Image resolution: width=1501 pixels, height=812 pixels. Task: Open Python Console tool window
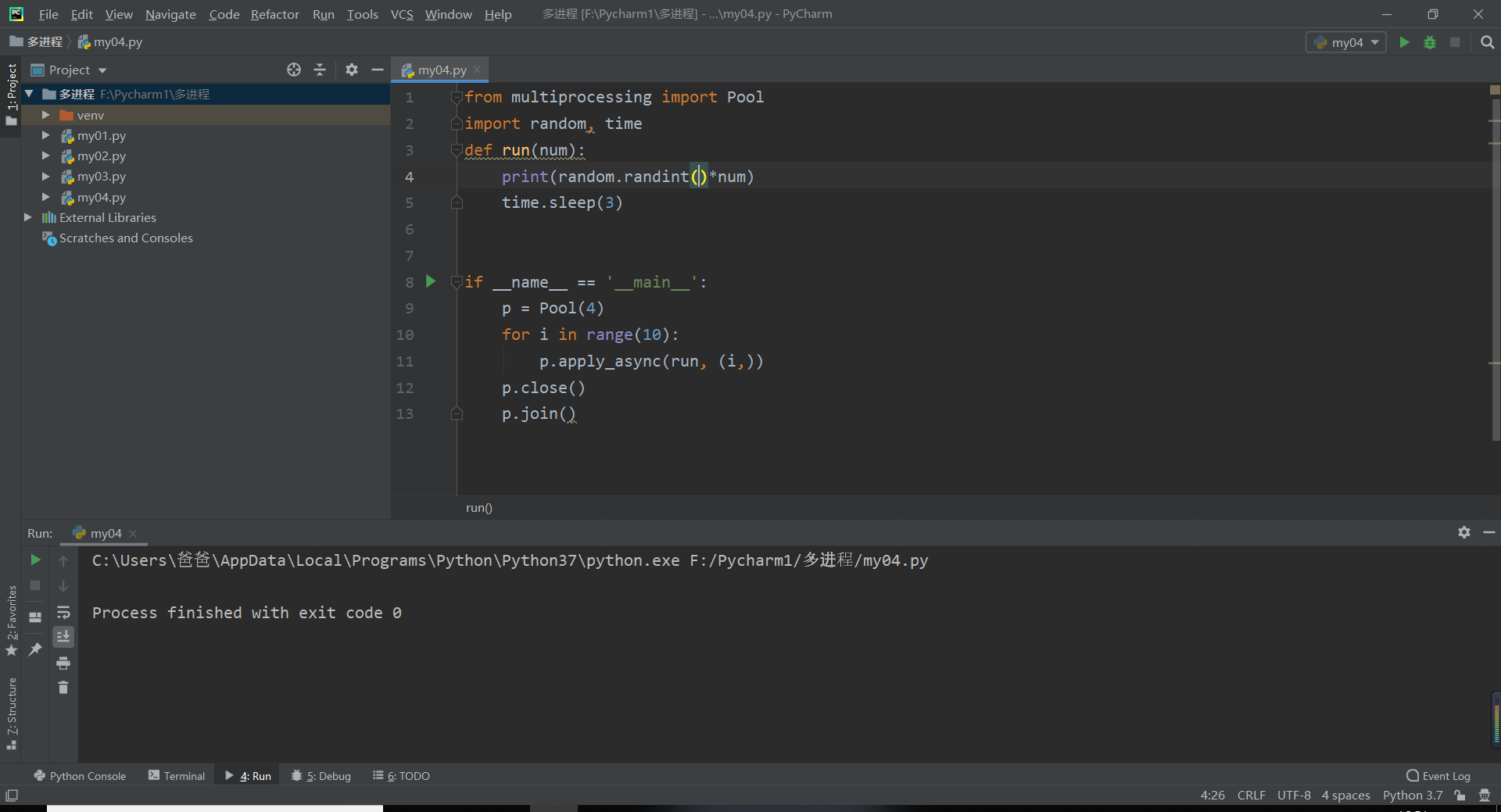[80, 776]
